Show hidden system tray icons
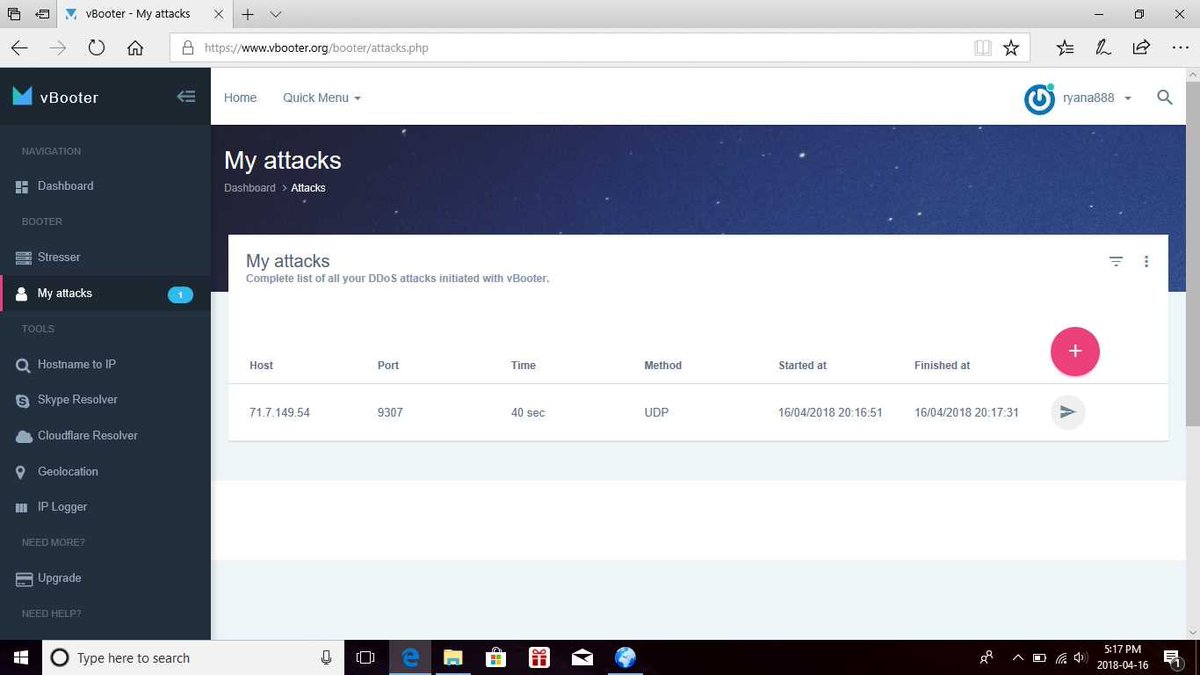The width and height of the screenshot is (1200, 675). tap(1018, 658)
